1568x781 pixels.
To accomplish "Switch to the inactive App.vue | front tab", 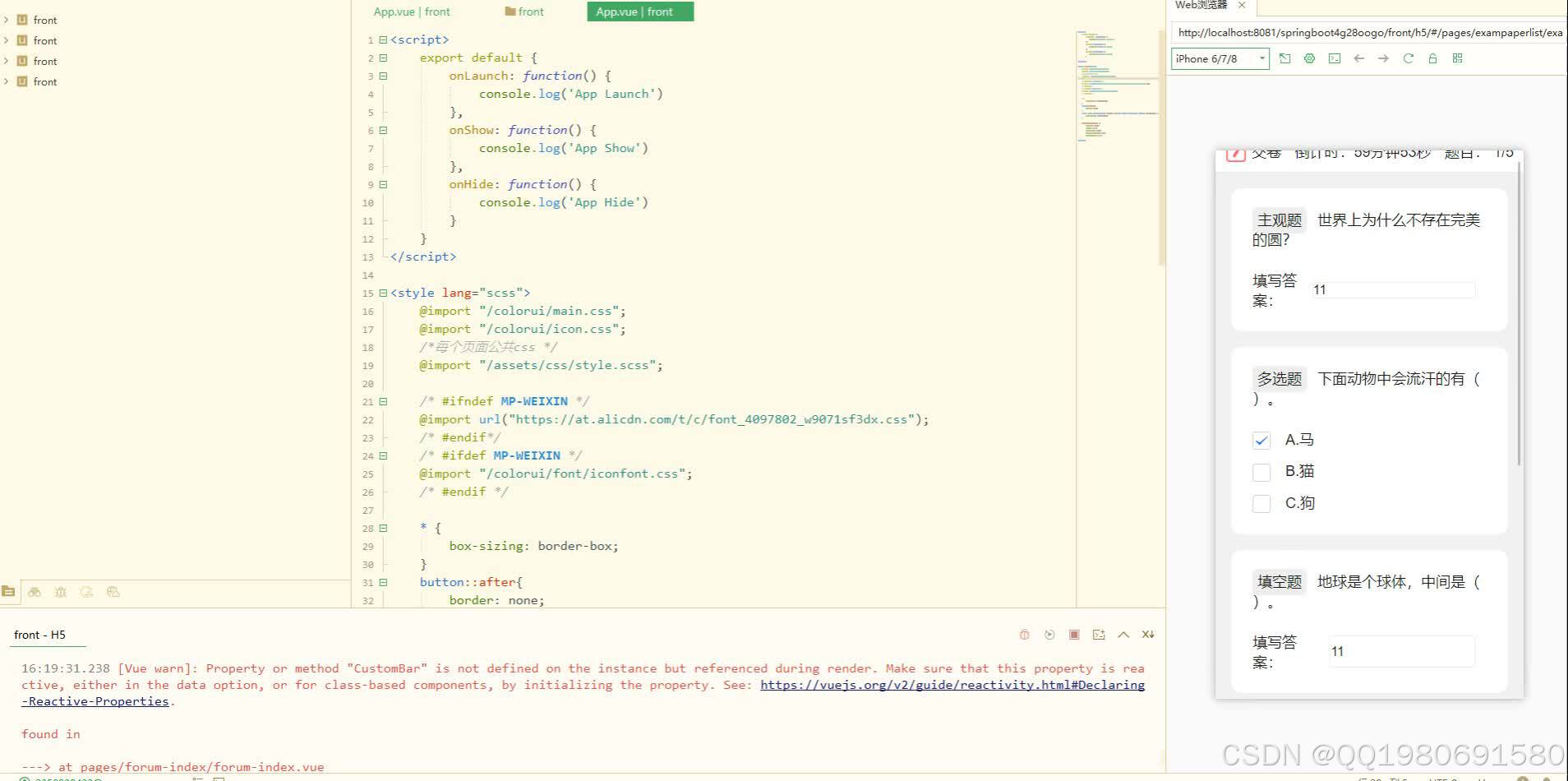I will pyautogui.click(x=412, y=12).
